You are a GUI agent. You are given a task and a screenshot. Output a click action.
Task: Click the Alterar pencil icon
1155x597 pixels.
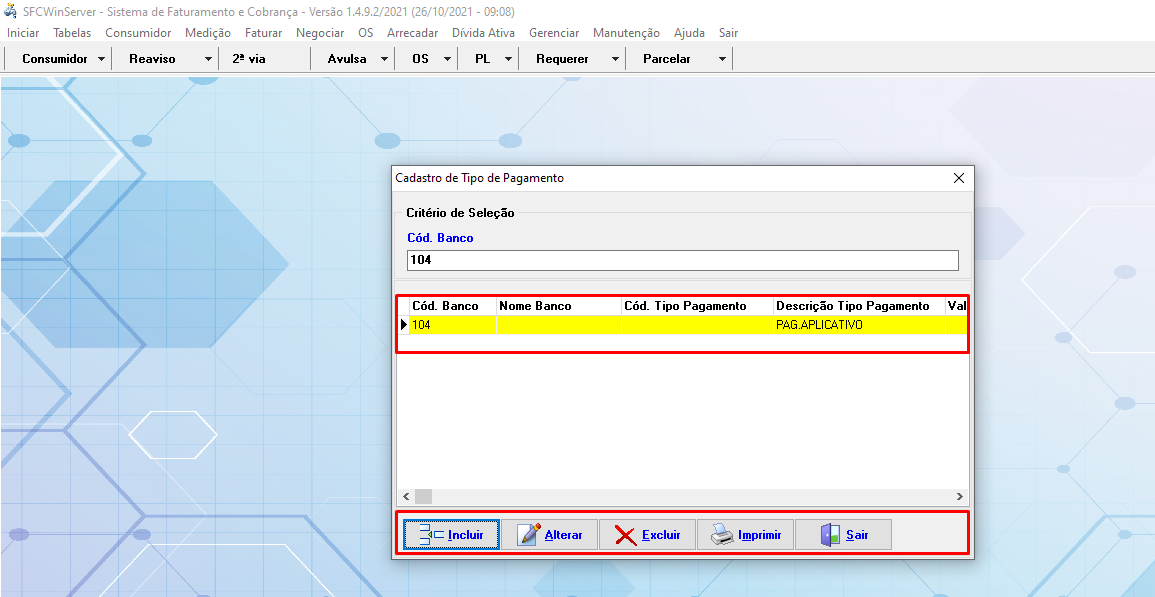coord(529,535)
